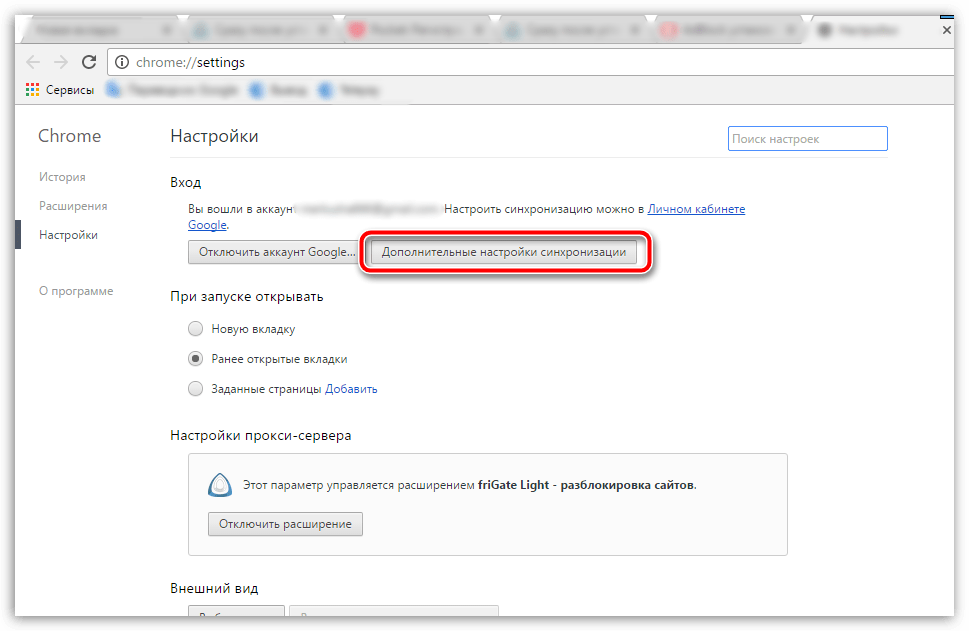
Task: Select the Новую вкладку radio option
Action: [x=195, y=329]
